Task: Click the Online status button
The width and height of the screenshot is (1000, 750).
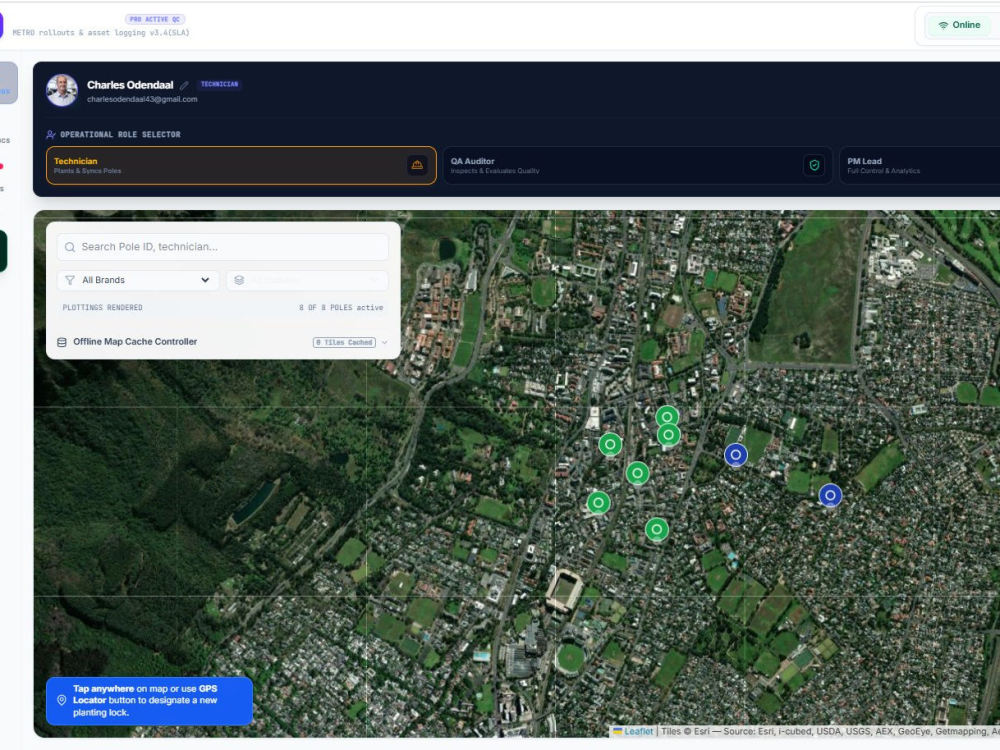Action: pyautogui.click(x=959, y=25)
